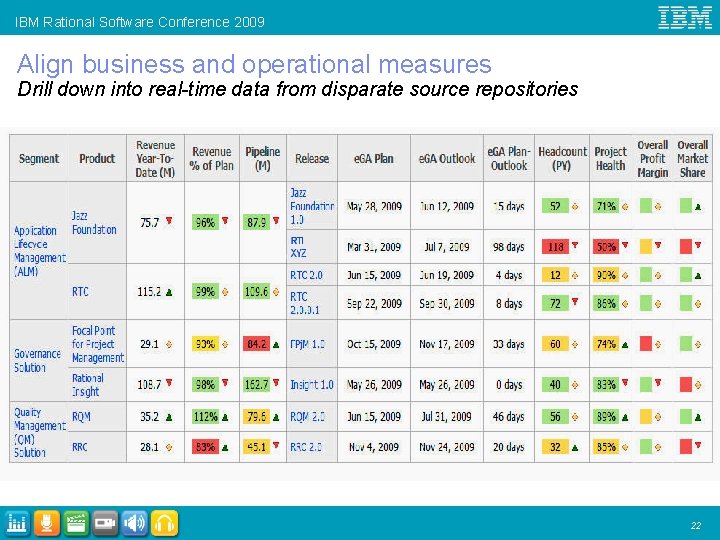Click green up arrow beside 35.2 revenue
This screenshot has height=540, width=720.
(x=169, y=418)
